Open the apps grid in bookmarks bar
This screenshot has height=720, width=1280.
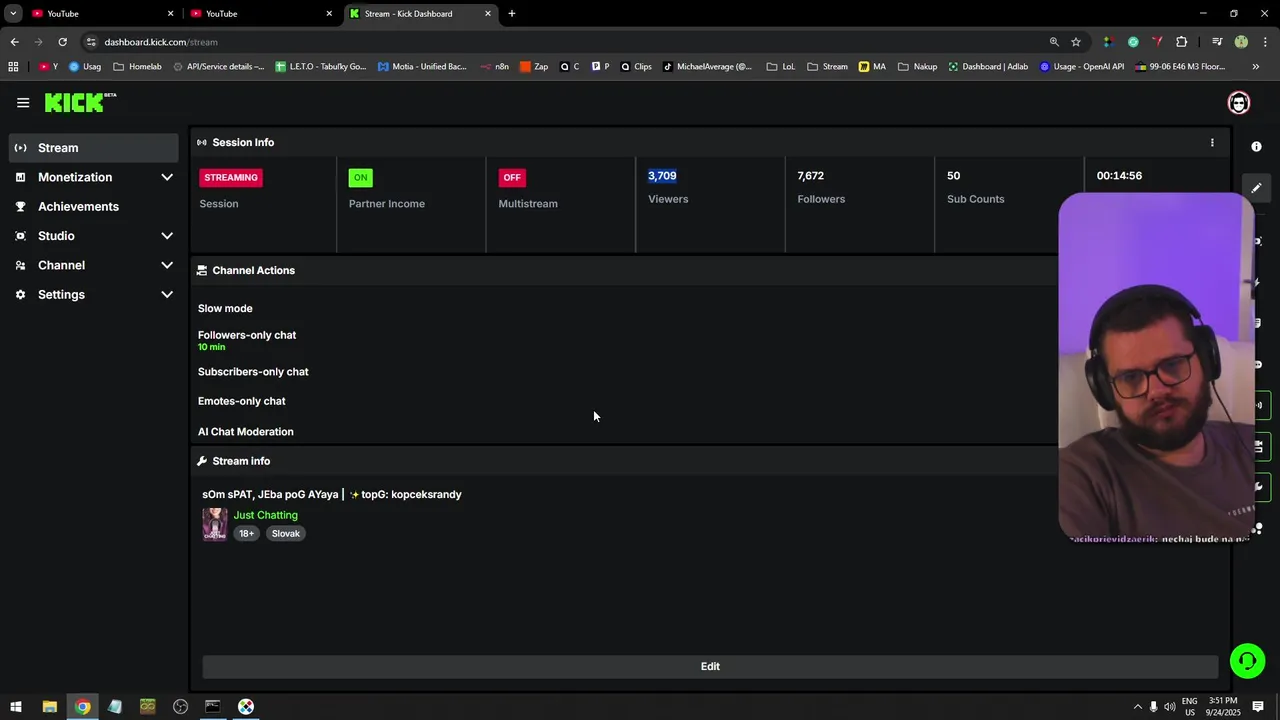[x=13, y=67]
